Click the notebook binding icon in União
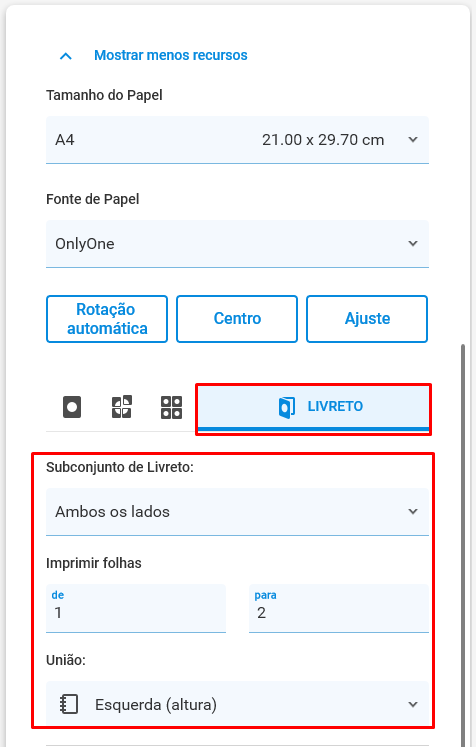The height and width of the screenshot is (747, 476). coord(69,704)
